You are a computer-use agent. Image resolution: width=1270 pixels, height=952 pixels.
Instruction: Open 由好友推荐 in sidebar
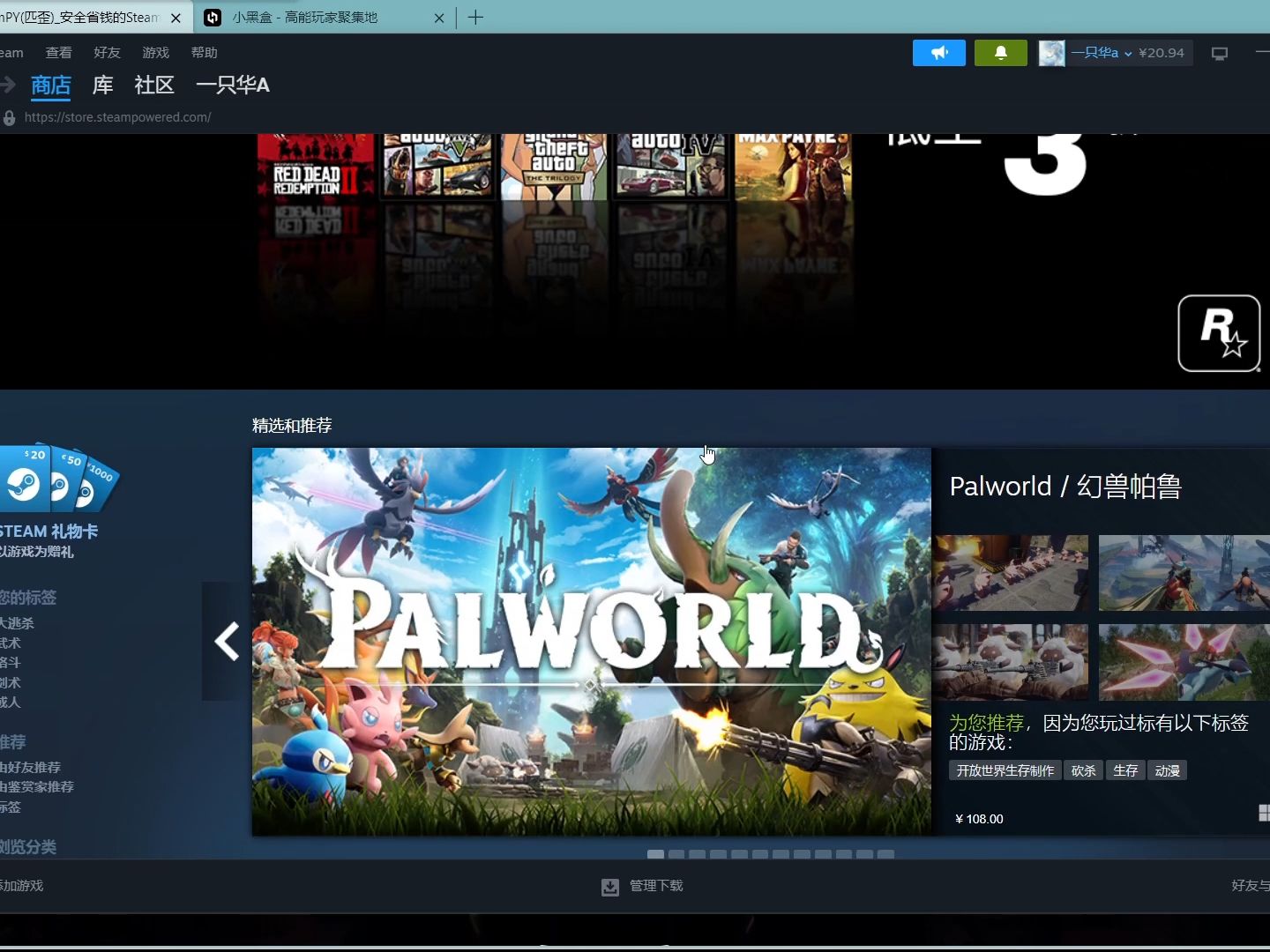tap(30, 768)
